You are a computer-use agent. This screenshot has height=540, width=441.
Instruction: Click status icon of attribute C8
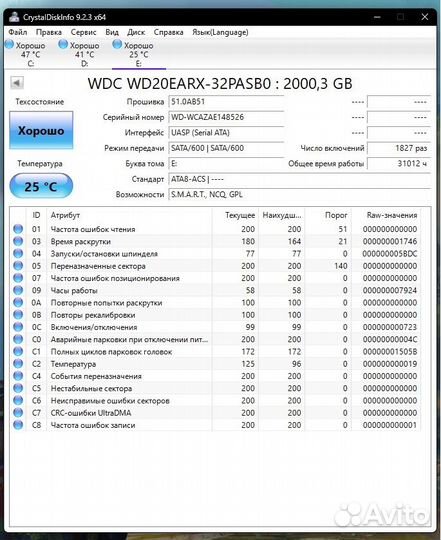(18, 425)
